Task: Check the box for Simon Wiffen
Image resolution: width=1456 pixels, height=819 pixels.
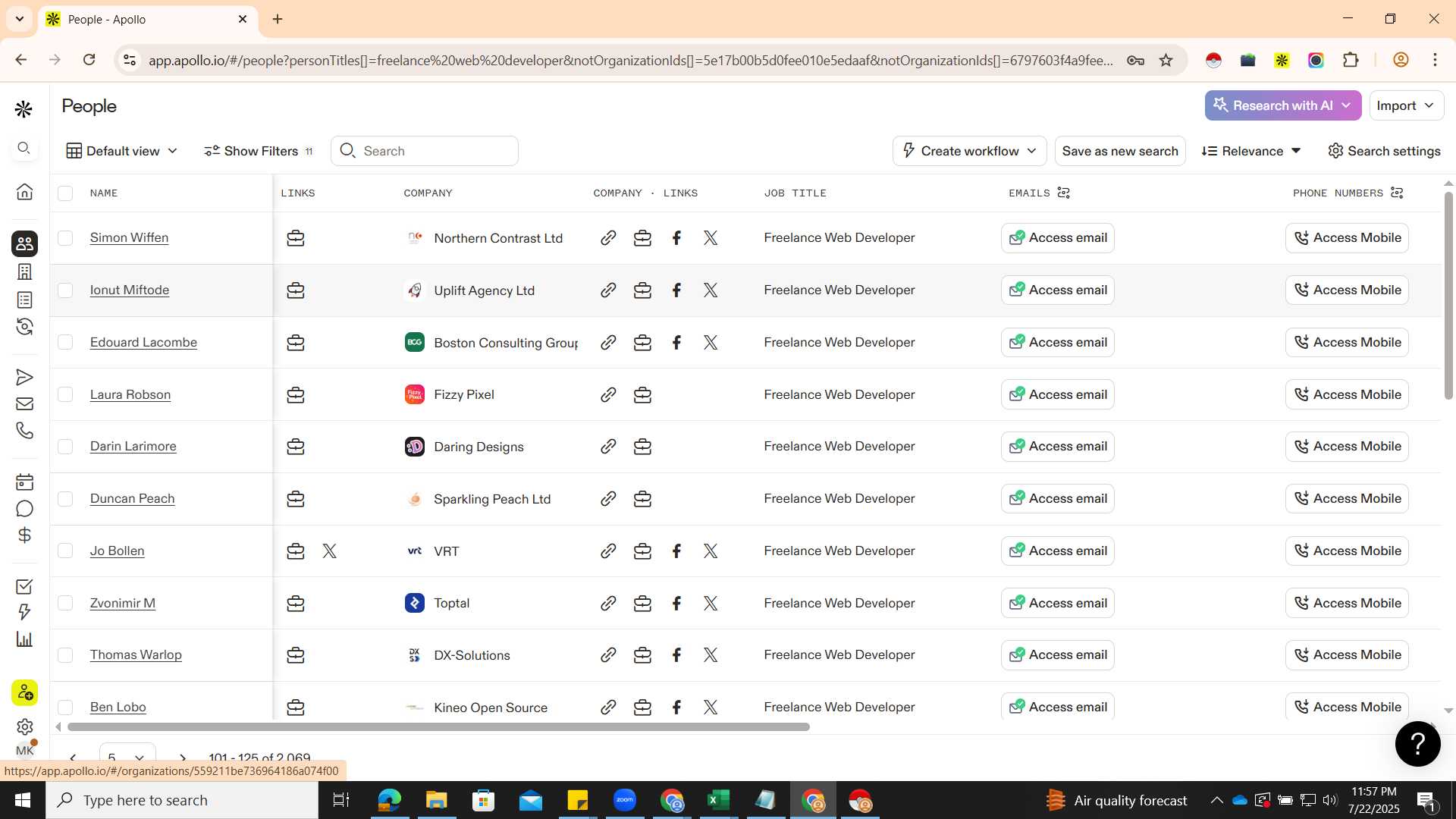Action: (65, 238)
